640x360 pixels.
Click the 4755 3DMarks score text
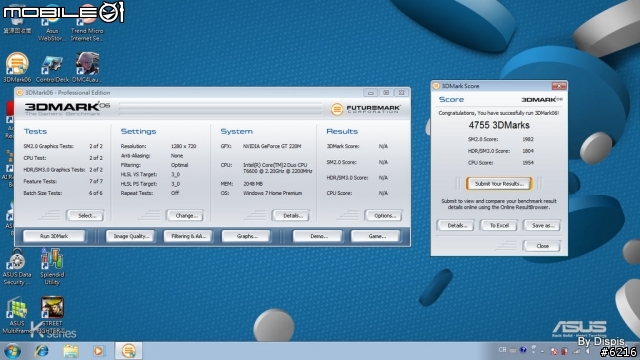tap(499, 125)
